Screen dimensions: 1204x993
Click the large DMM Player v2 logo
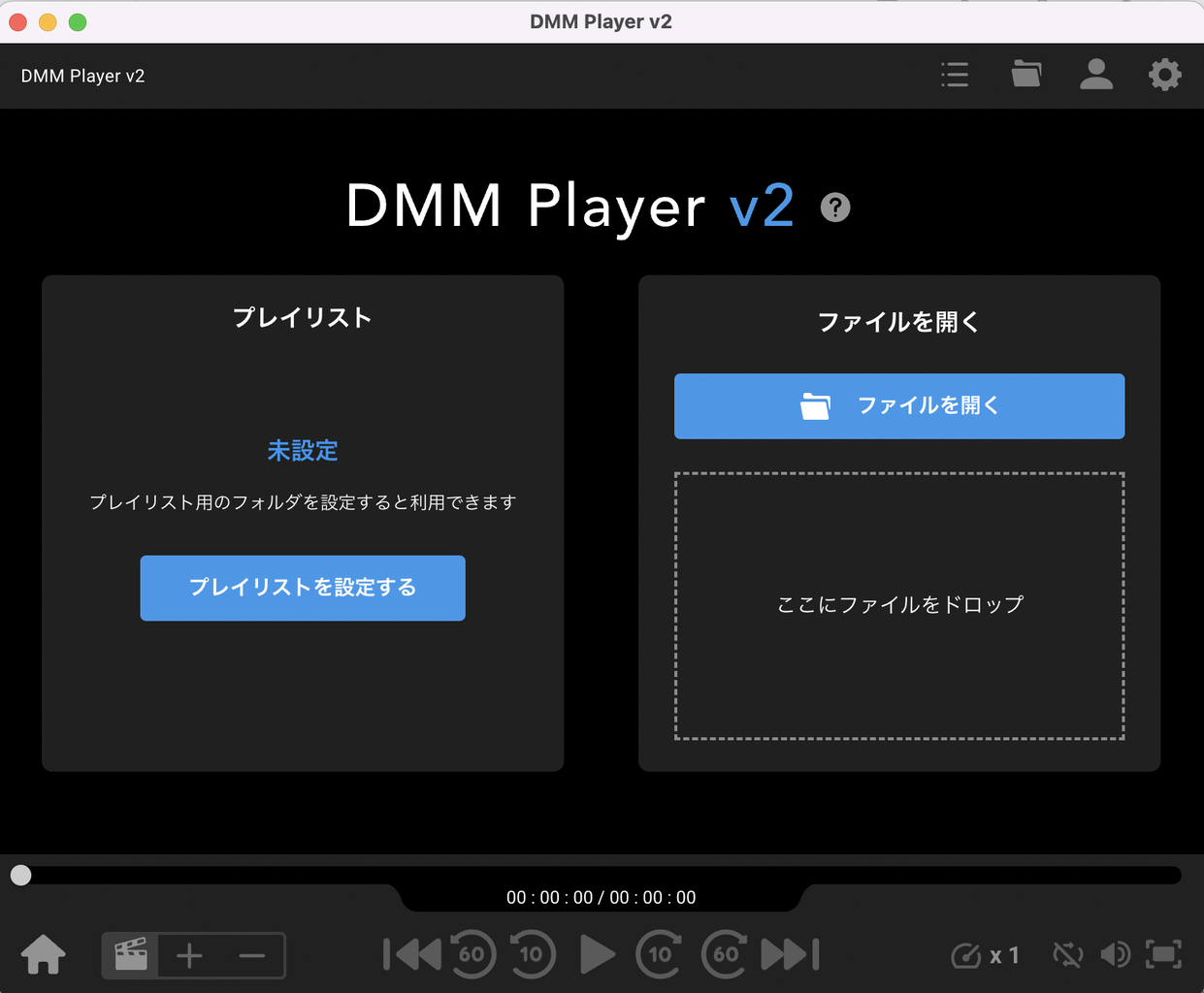click(570, 207)
